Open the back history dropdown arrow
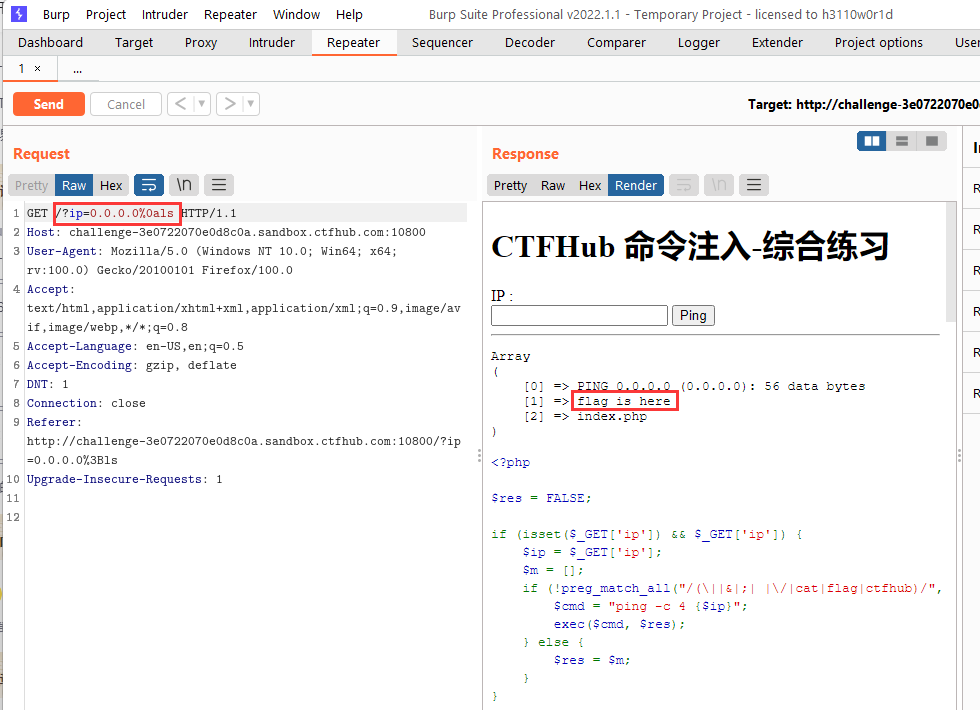The width and height of the screenshot is (980, 710). [x=202, y=104]
